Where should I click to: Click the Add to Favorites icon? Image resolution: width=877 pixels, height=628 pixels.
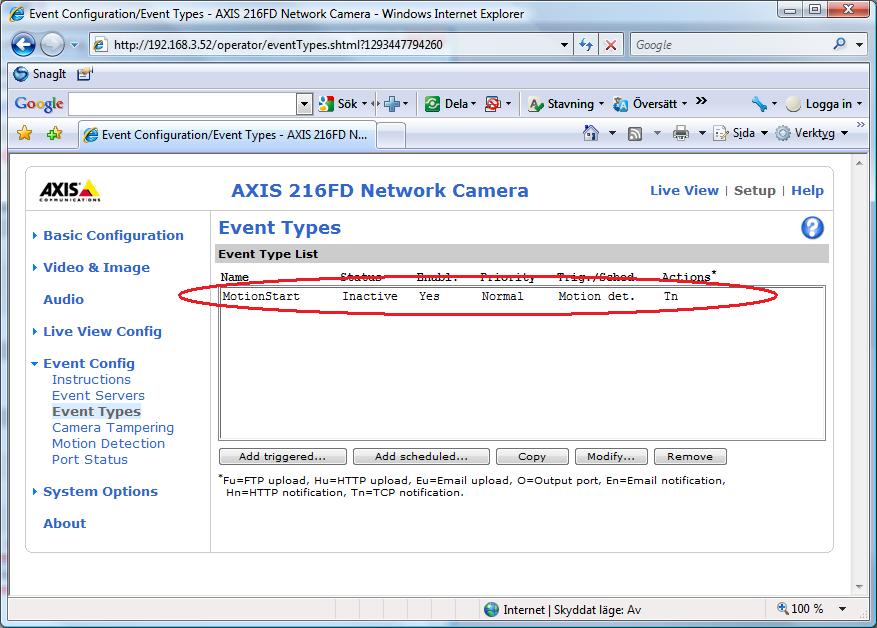pyautogui.click(x=54, y=134)
